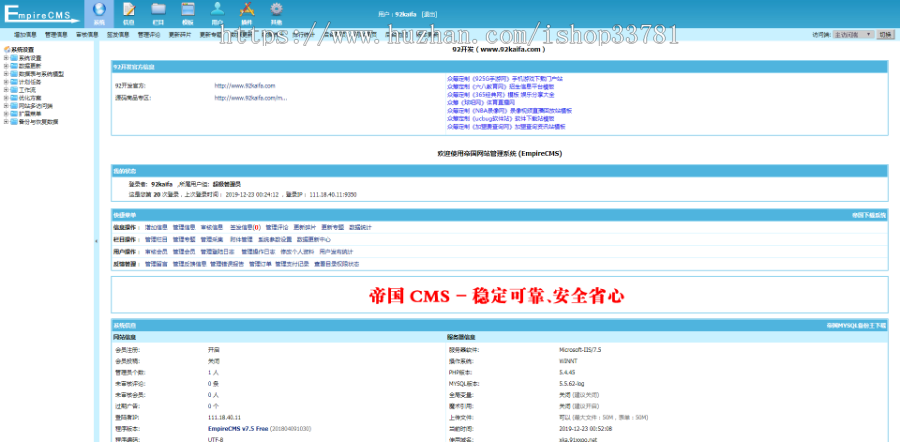Select 审核信息 in the top submenu bar
This screenshot has height=442, width=900.
coord(87,34)
